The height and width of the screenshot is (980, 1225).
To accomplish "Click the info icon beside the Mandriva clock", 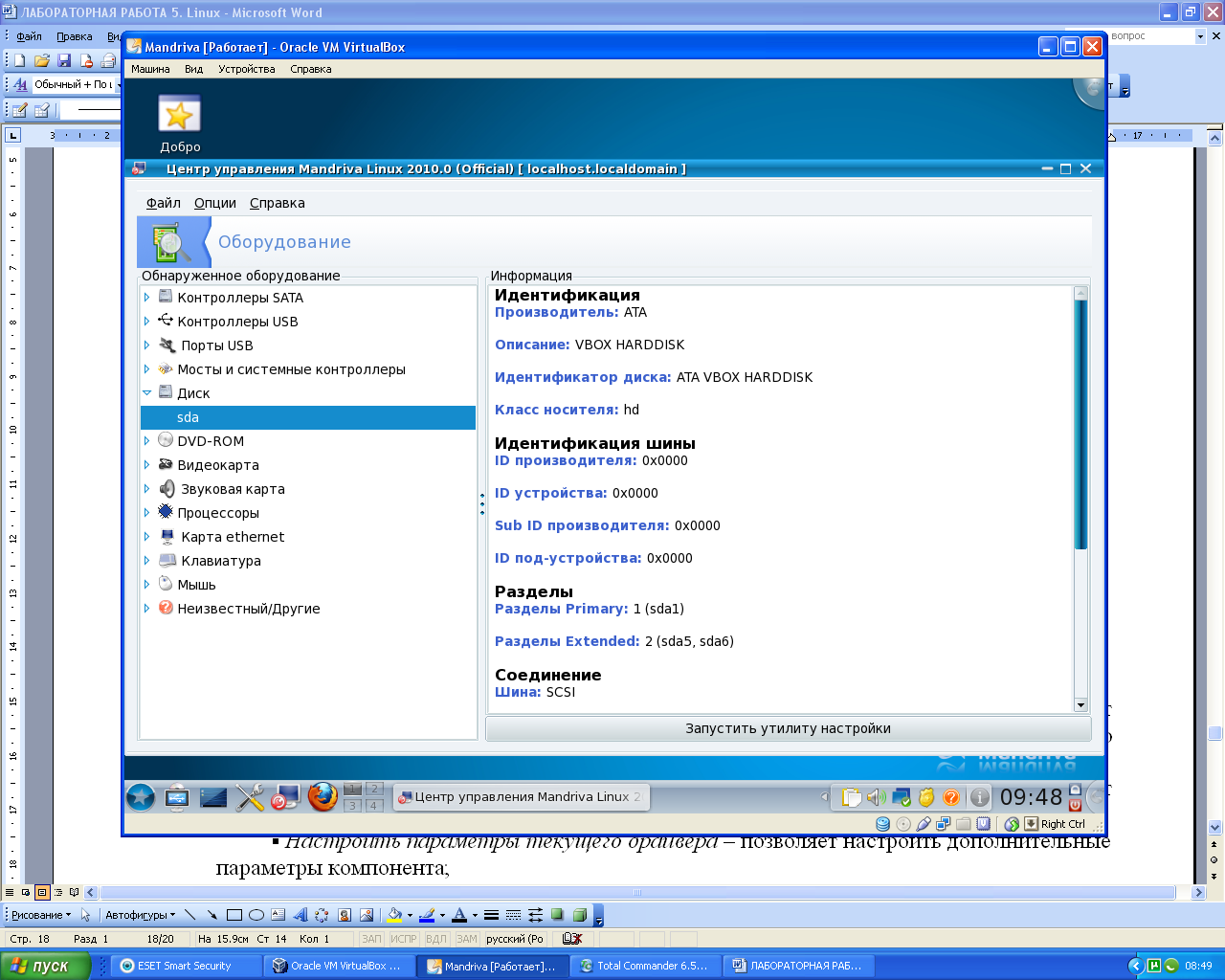I will [x=979, y=796].
